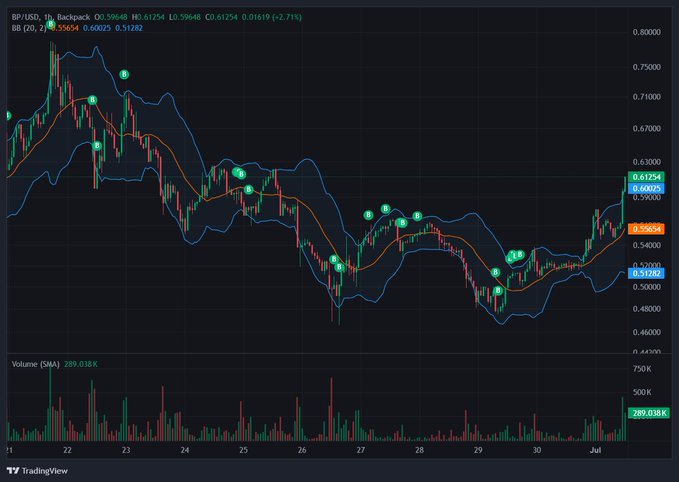This screenshot has height=482, width=679.
Task: Click the 750K volume axis tick
Action: [x=642, y=369]
